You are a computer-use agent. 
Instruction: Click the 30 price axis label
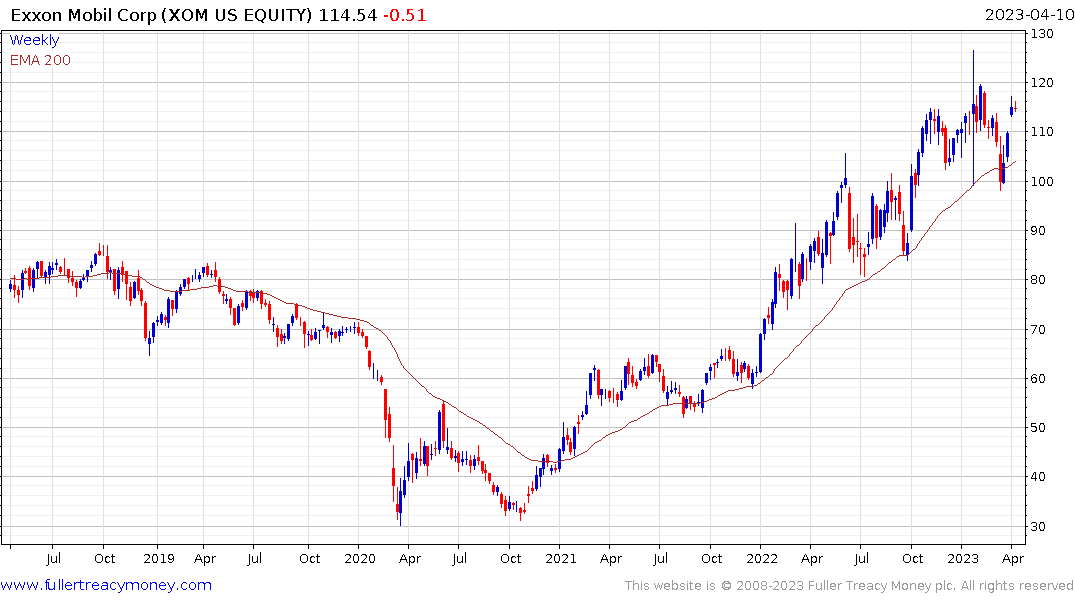[1039, 527]
